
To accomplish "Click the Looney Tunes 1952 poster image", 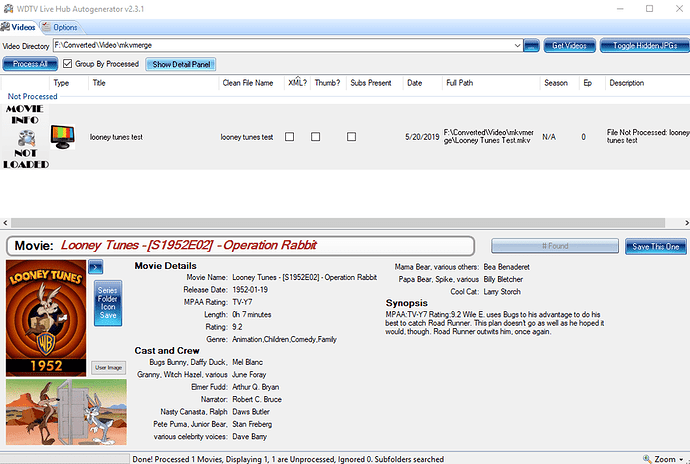I will [46, 318].
